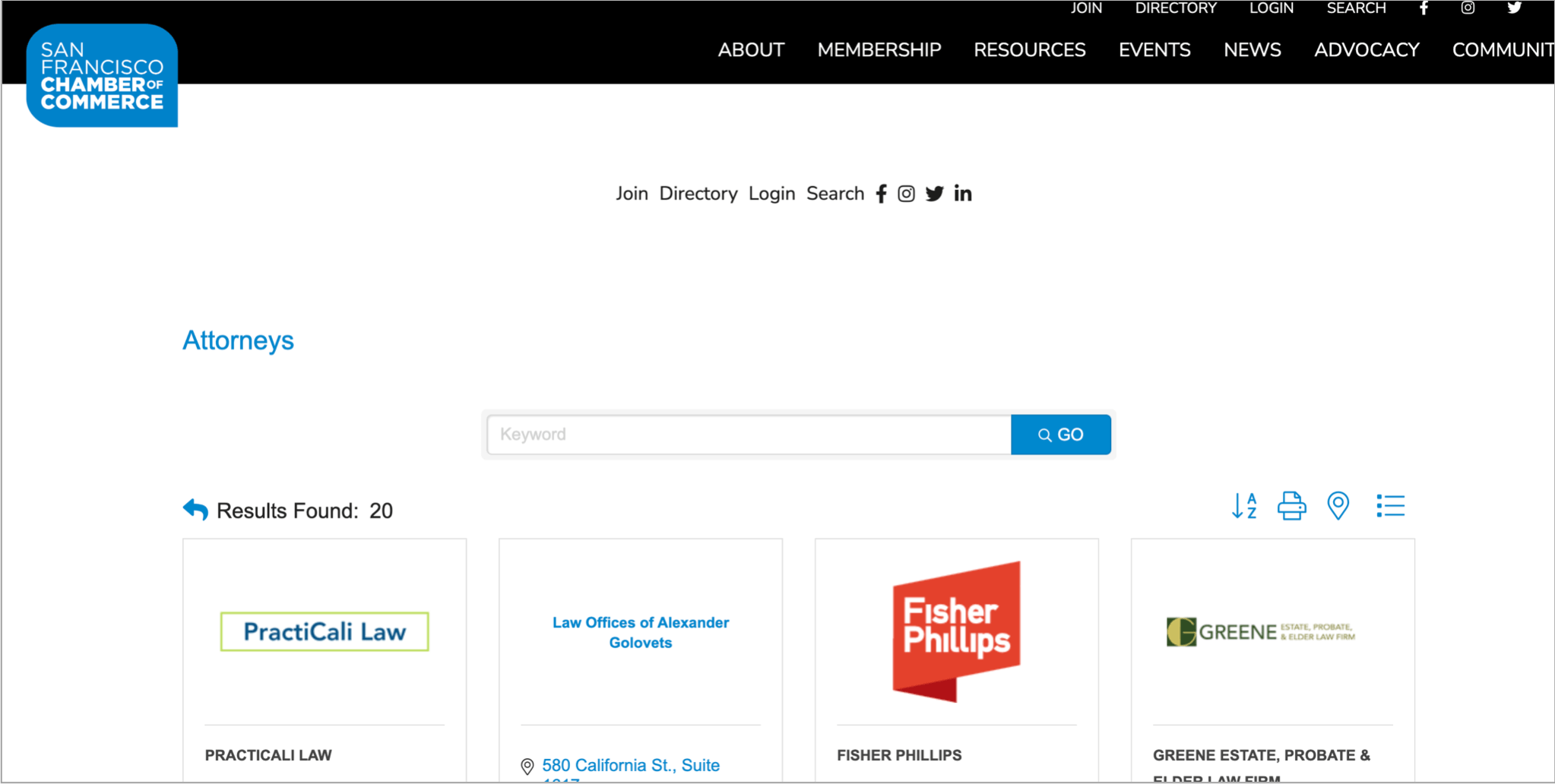This screenshot has width=1555, height=784.
Task: Click the alphabetical sort A-Z icon
Action: pos(1244,506)
